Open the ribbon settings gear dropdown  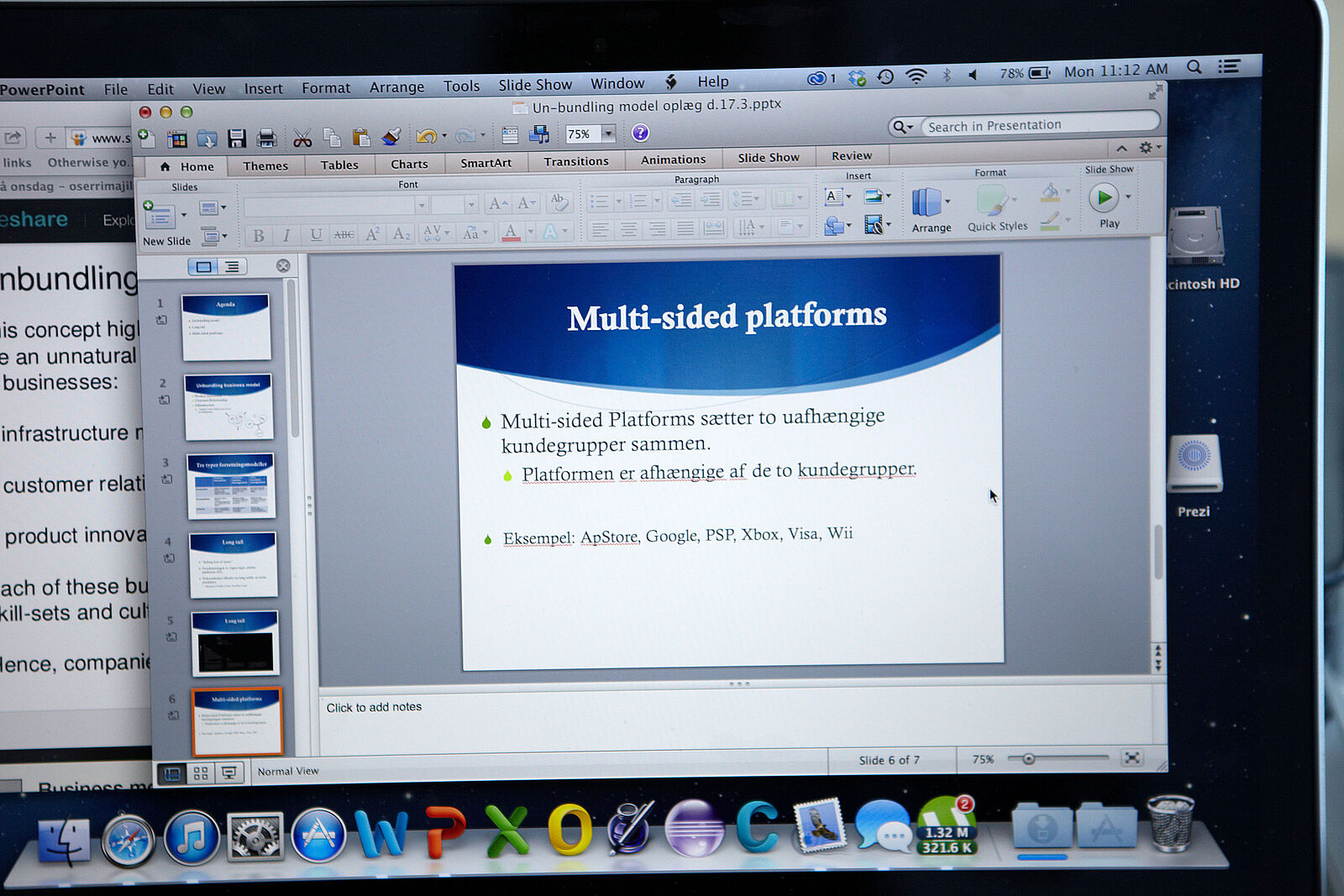1148,148
